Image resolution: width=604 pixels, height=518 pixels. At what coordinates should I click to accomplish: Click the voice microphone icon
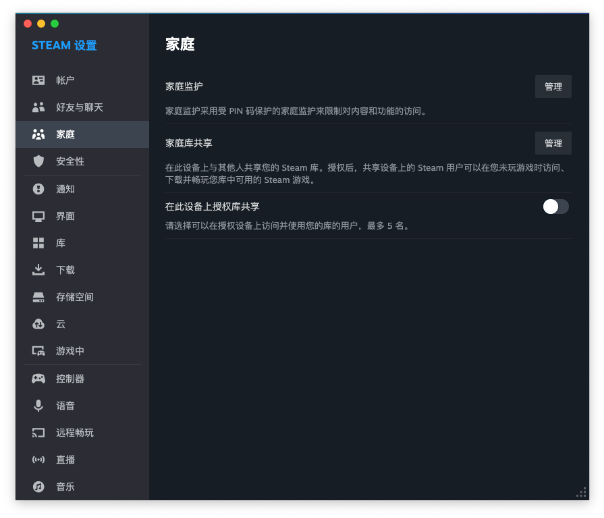pos(38,406)
